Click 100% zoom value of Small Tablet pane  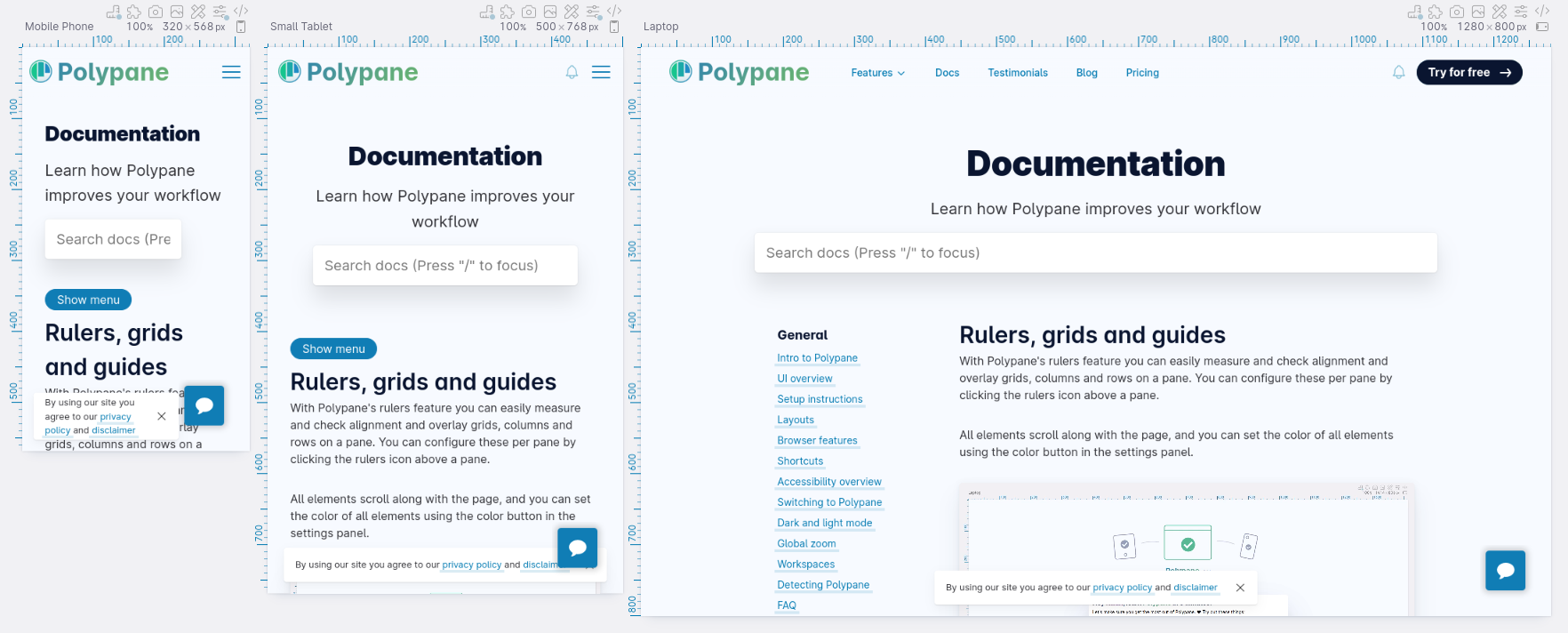point(513,27)
